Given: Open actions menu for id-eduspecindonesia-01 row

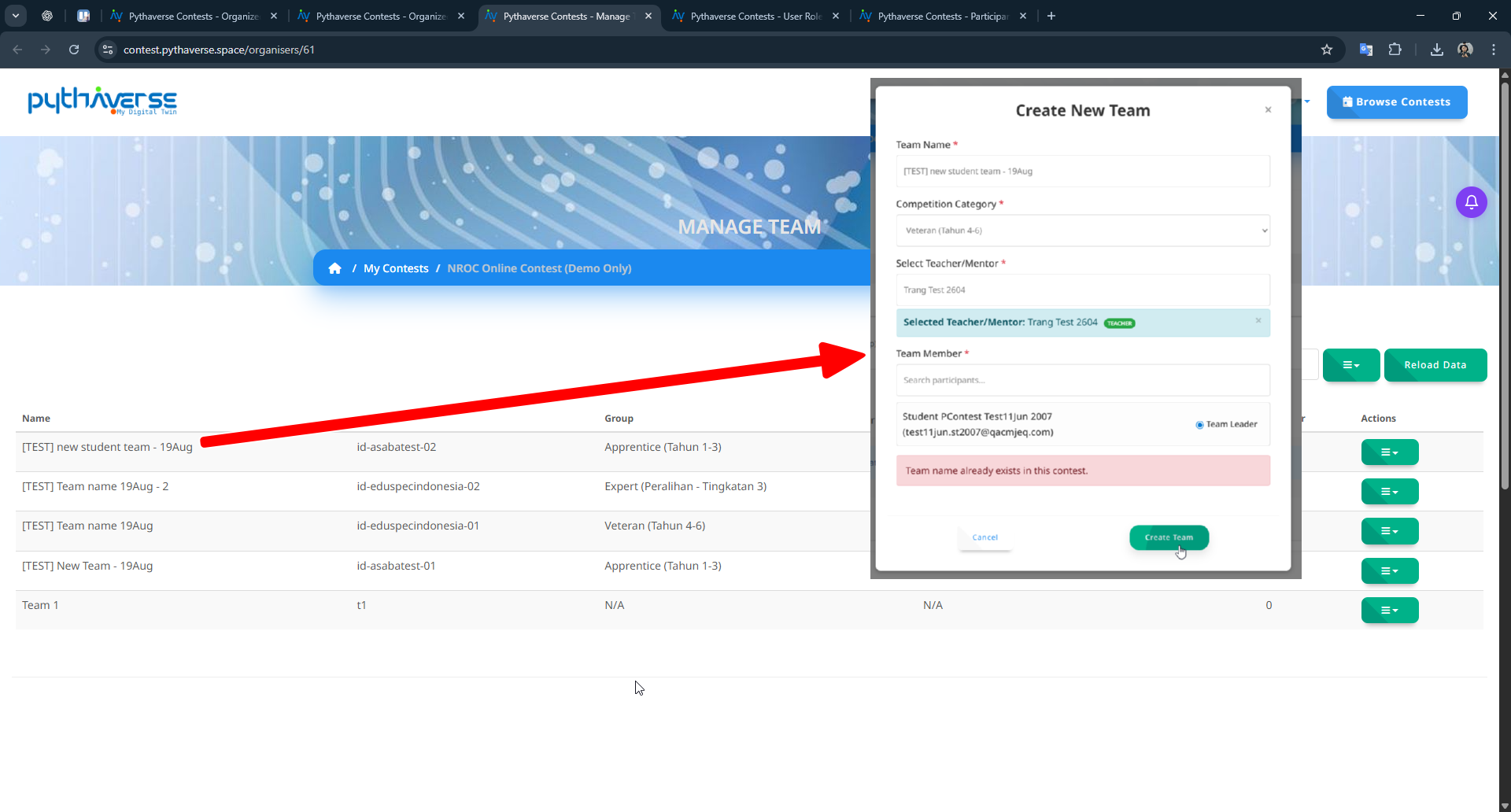Looking at the screenshot, I should click(x=1389, y=531).
